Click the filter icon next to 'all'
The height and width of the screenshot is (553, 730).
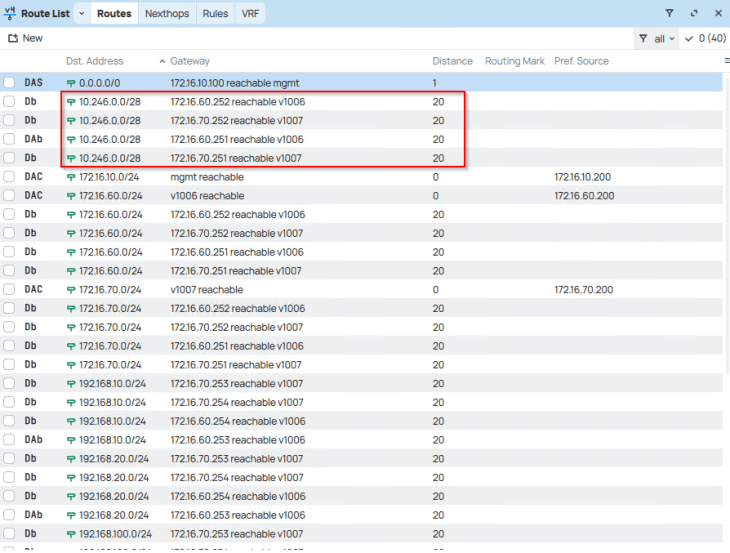click(x=642, y=38)
